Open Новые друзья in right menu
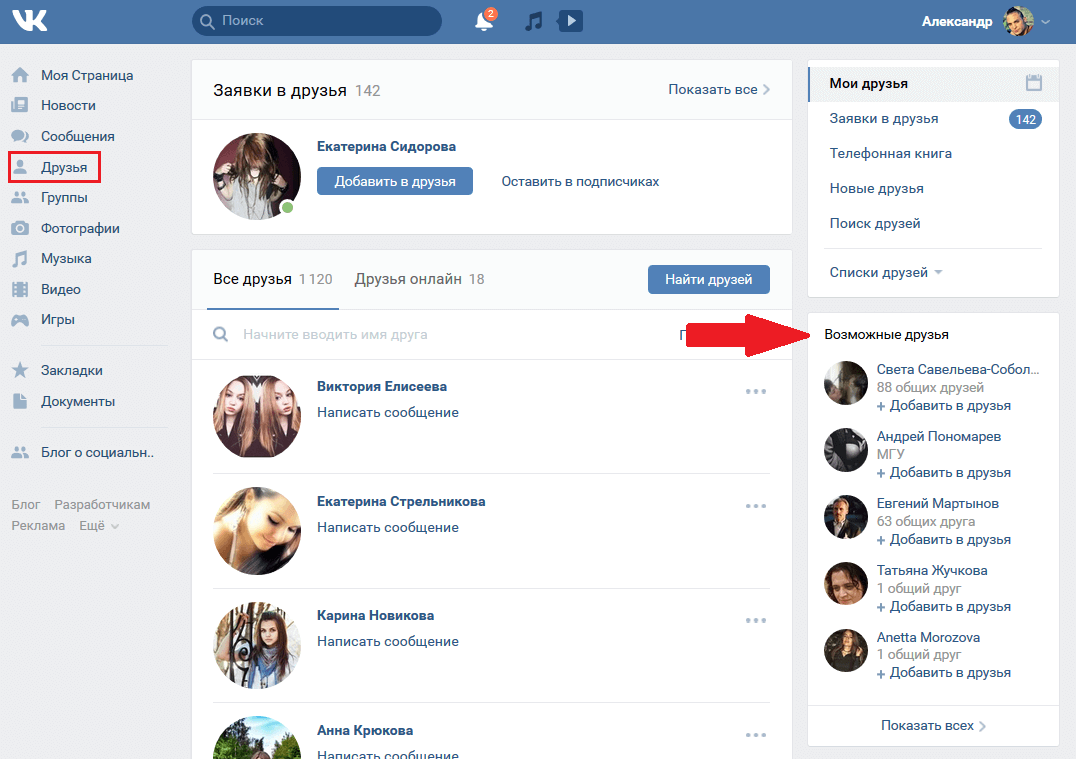The height and width of the screenshot is (759, 1076). [x=876, y=189]
